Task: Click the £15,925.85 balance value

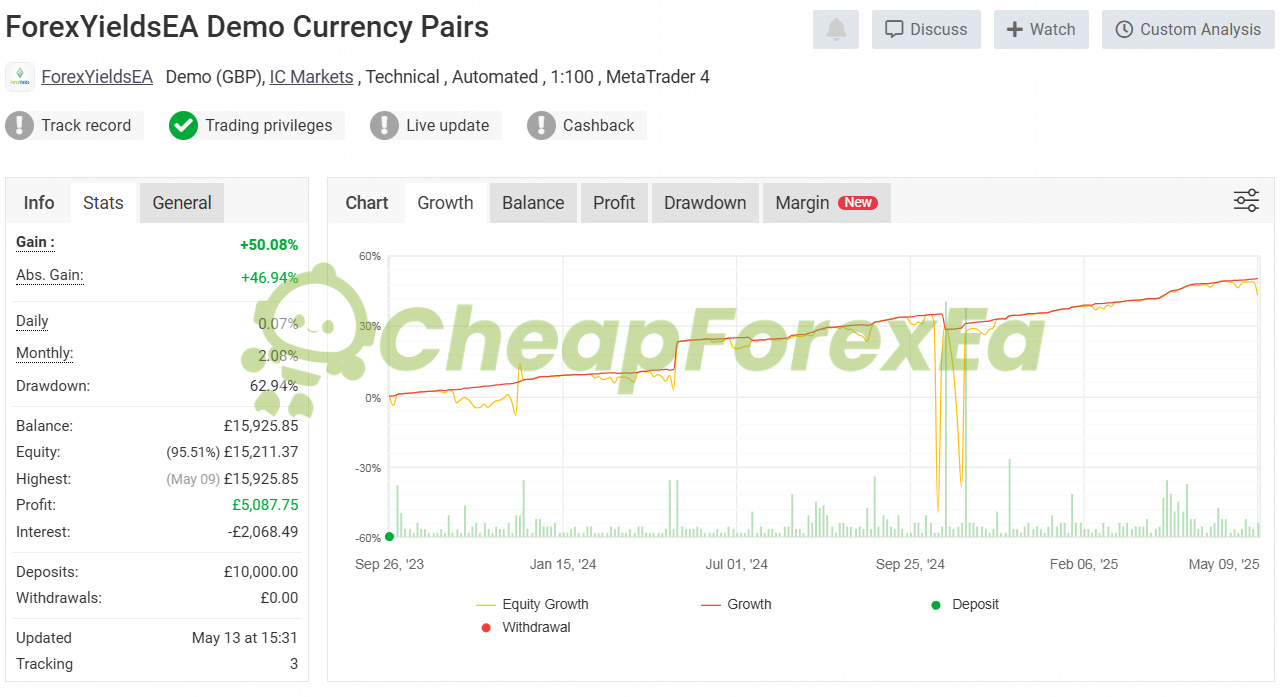Action: [260, 426]
